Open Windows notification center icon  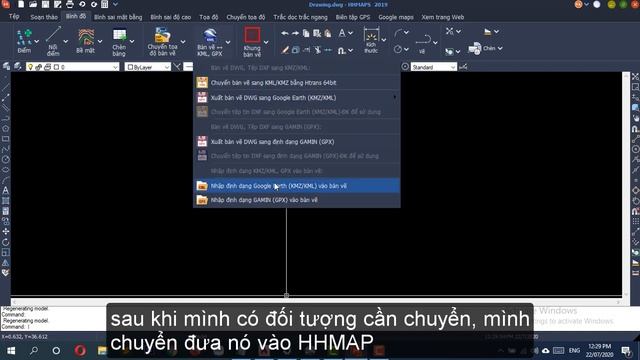tap(626, 351)
